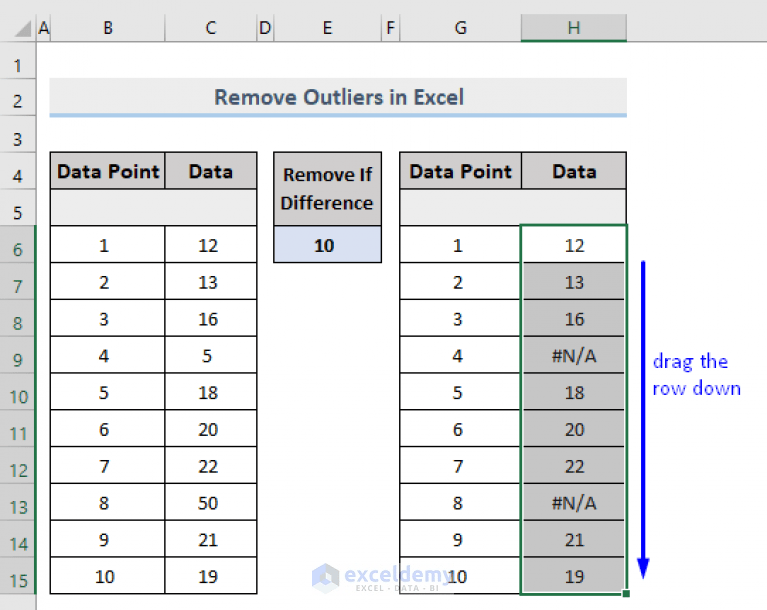Select cell C12 containing 22

tap(211, 466)
